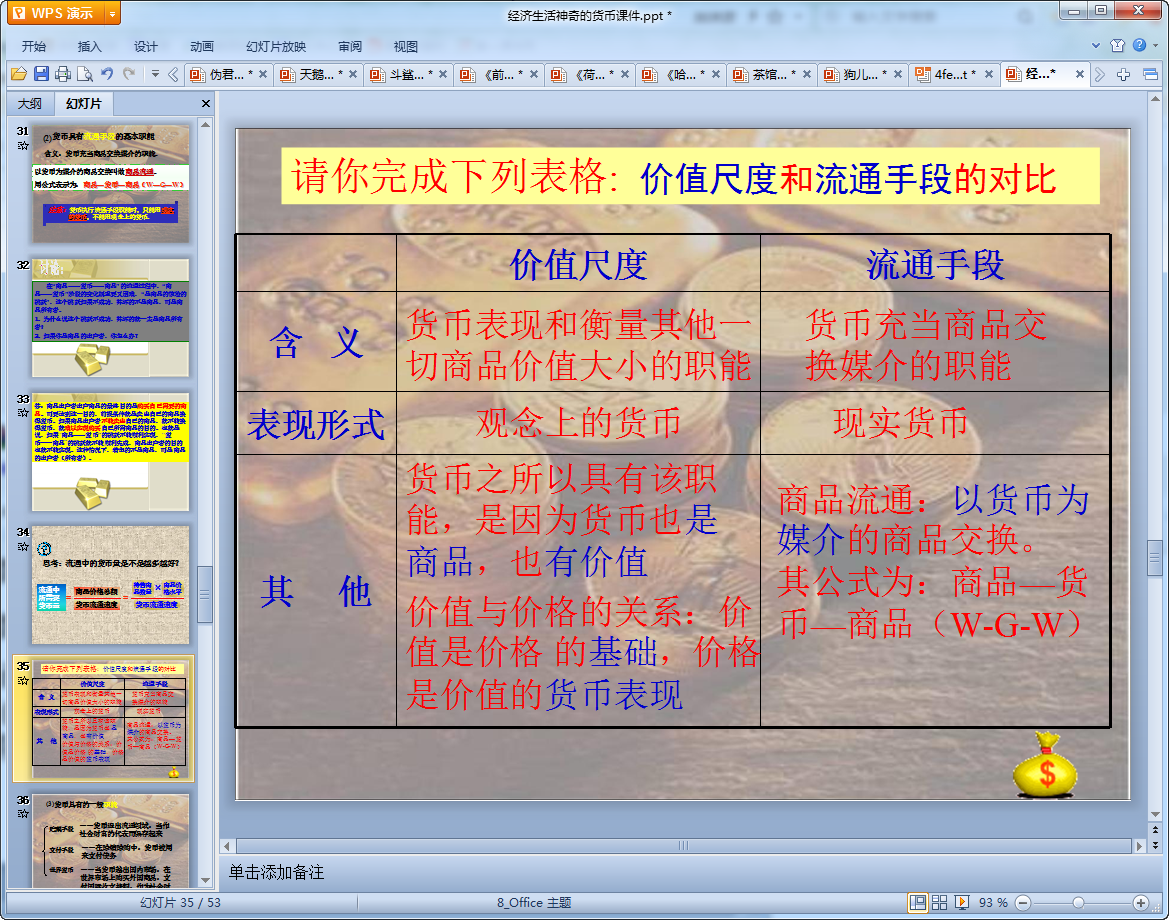Viewport: 1169px width, 920px height.
Task: Switch to Normal view icon
Action: tap(918, 903)
